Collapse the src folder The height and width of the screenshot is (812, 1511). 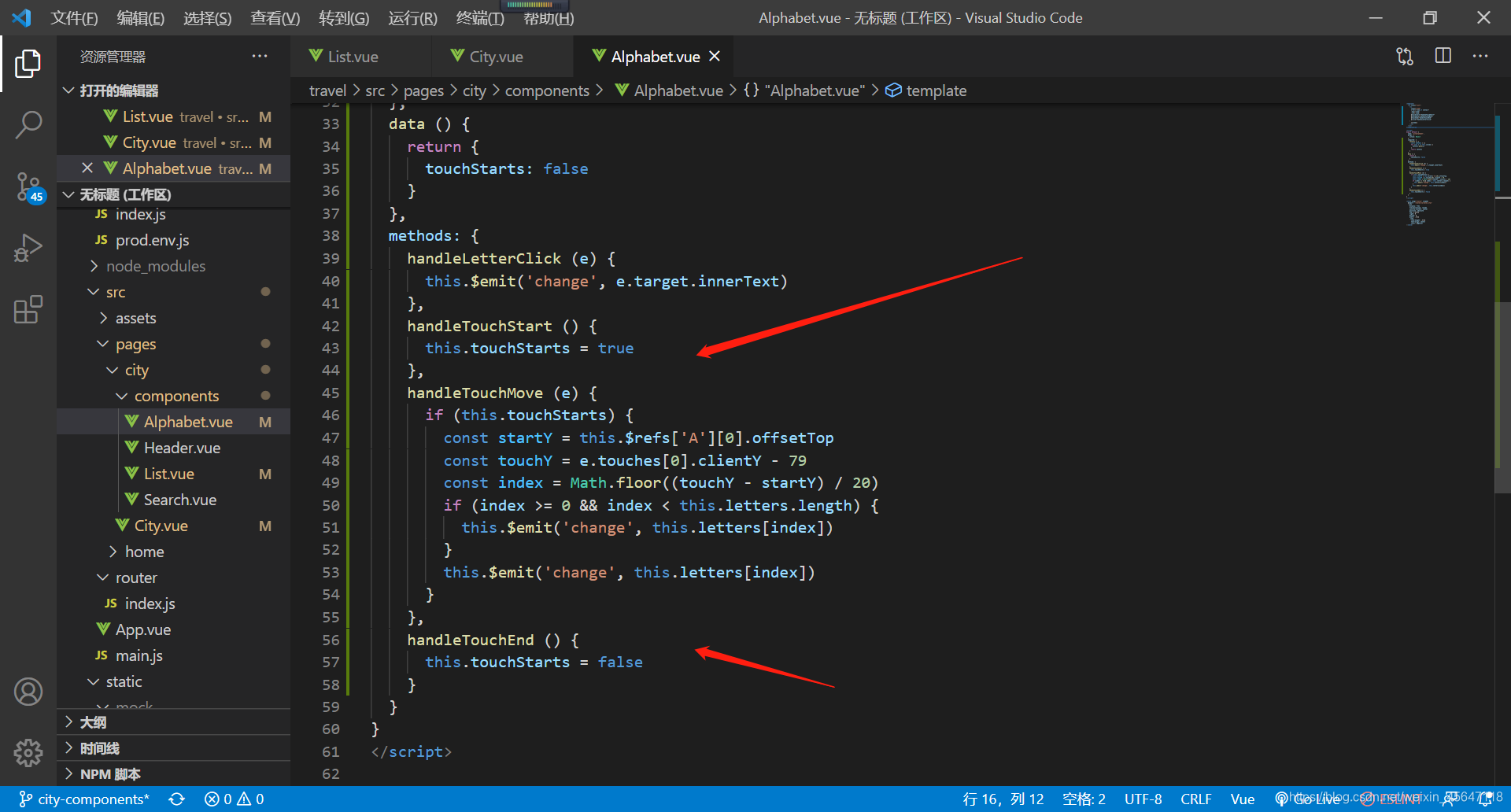pyautogui.click(x=174, y=292)
